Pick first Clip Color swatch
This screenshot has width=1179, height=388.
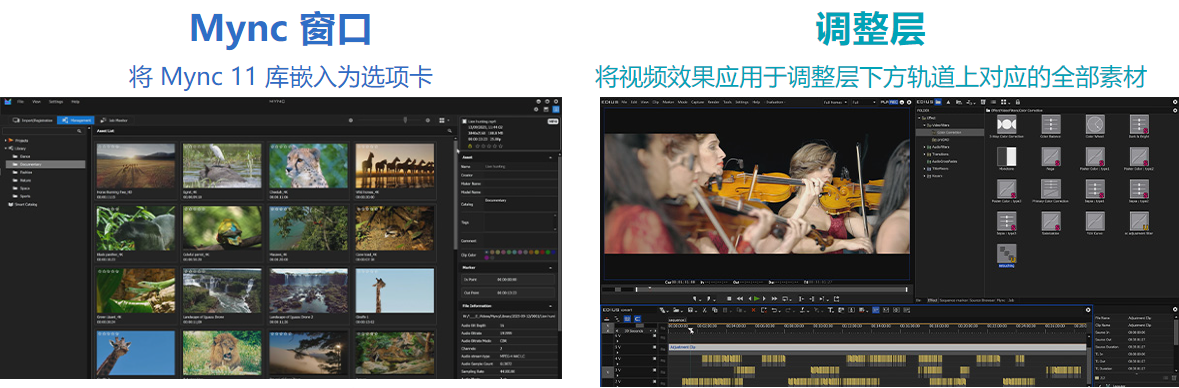coord(486,252)
